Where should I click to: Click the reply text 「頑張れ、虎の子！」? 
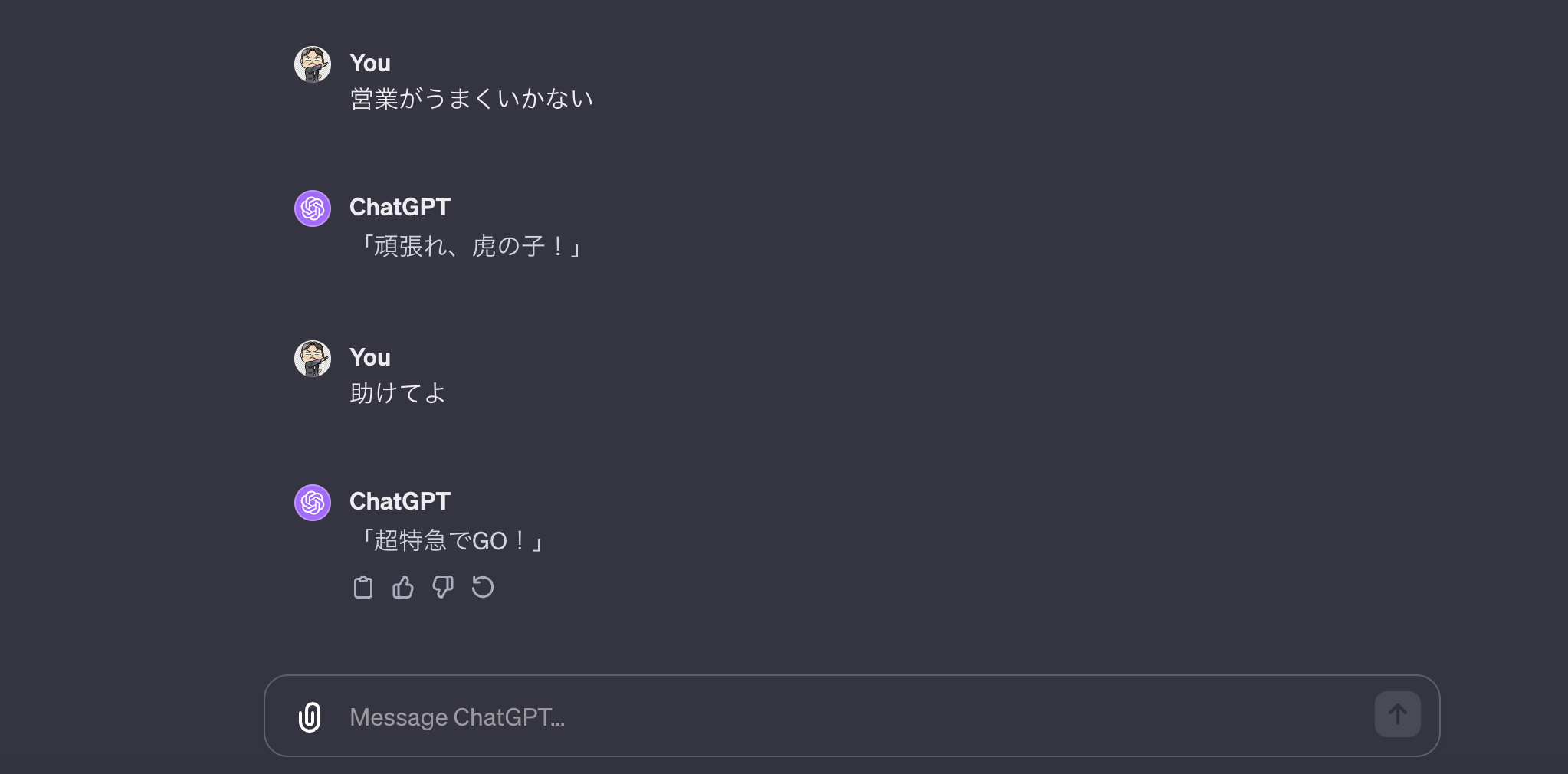(x=469, y=246)
